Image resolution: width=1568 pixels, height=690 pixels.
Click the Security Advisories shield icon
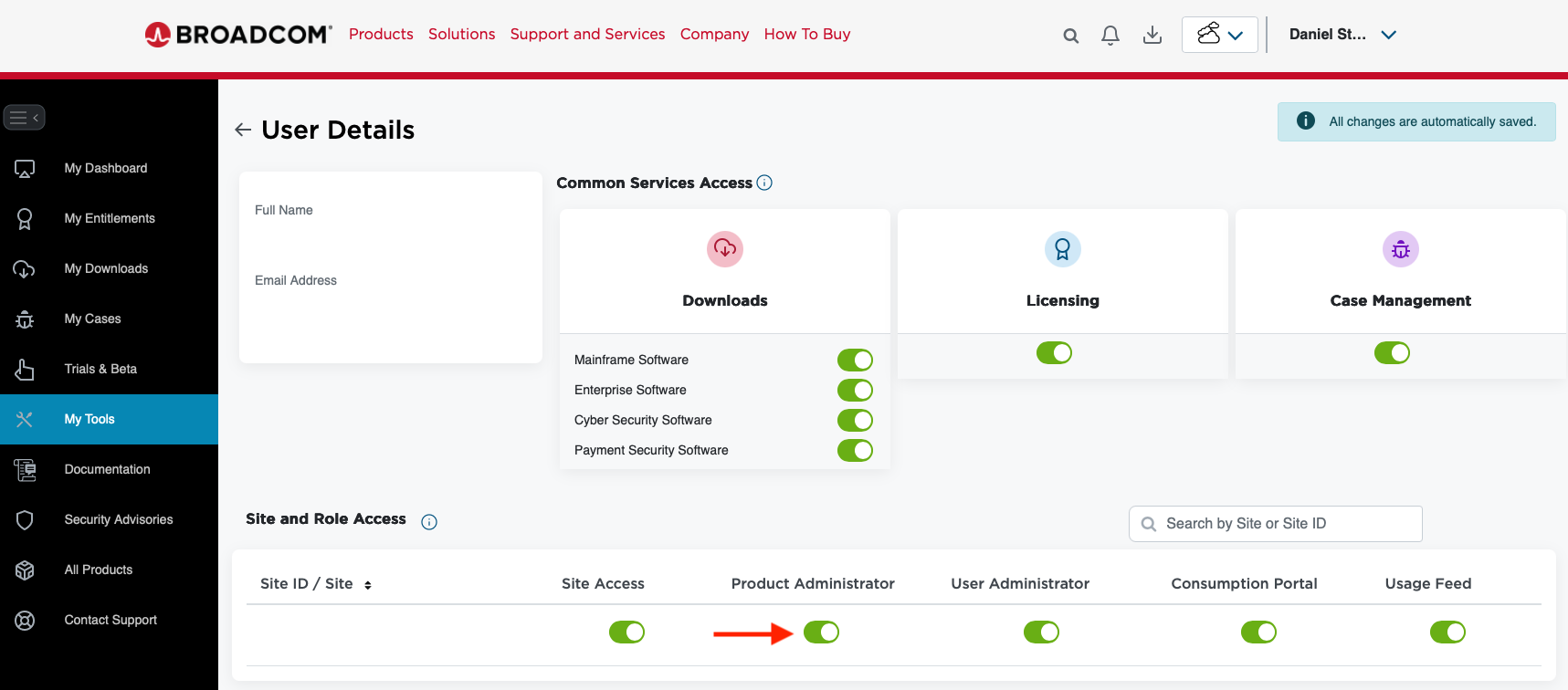(x=25, y=519)
